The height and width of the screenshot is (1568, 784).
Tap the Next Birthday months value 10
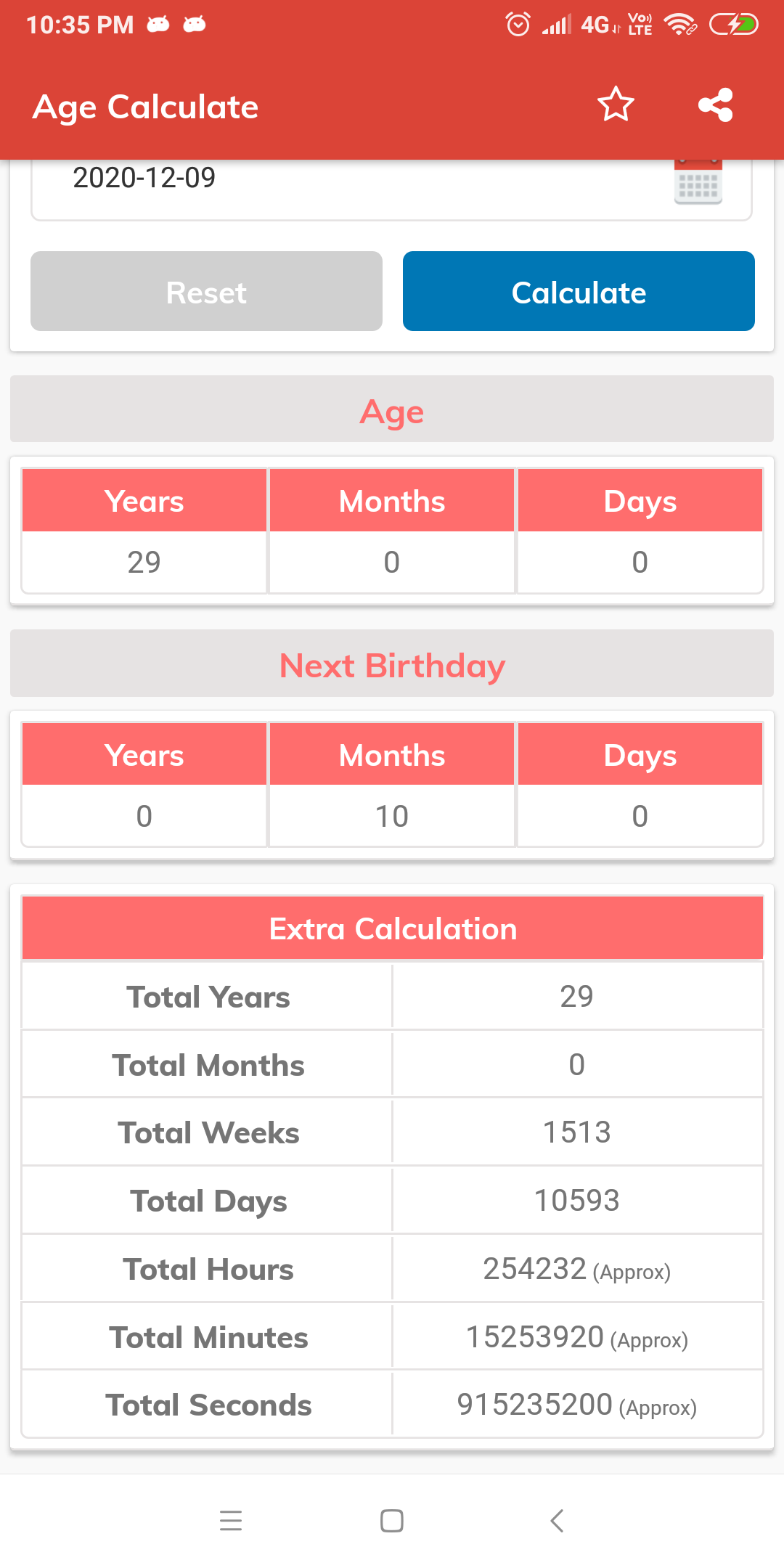[392, 817]
